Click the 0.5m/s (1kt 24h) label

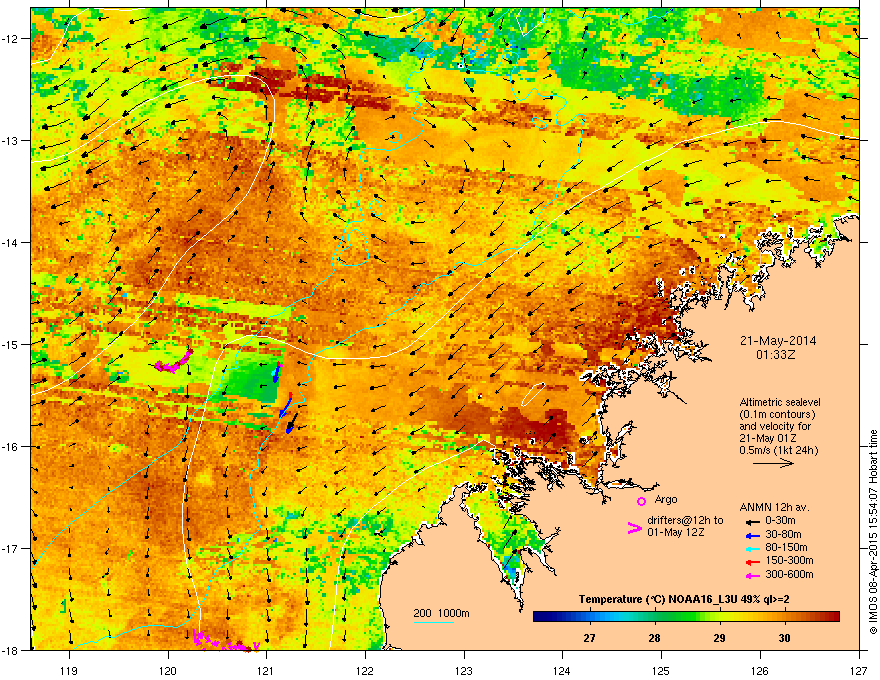(778, 450)
